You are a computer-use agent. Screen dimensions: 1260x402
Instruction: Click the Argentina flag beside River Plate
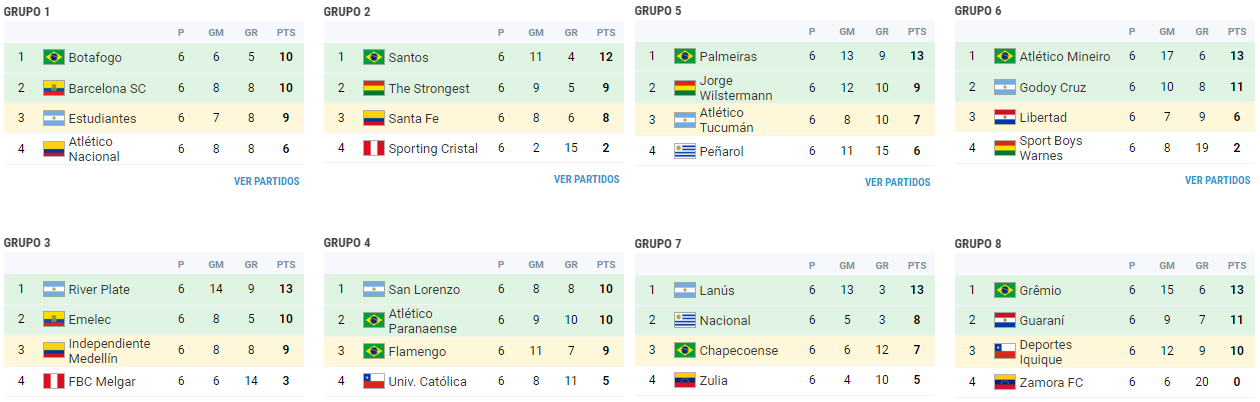pos(54,289)
